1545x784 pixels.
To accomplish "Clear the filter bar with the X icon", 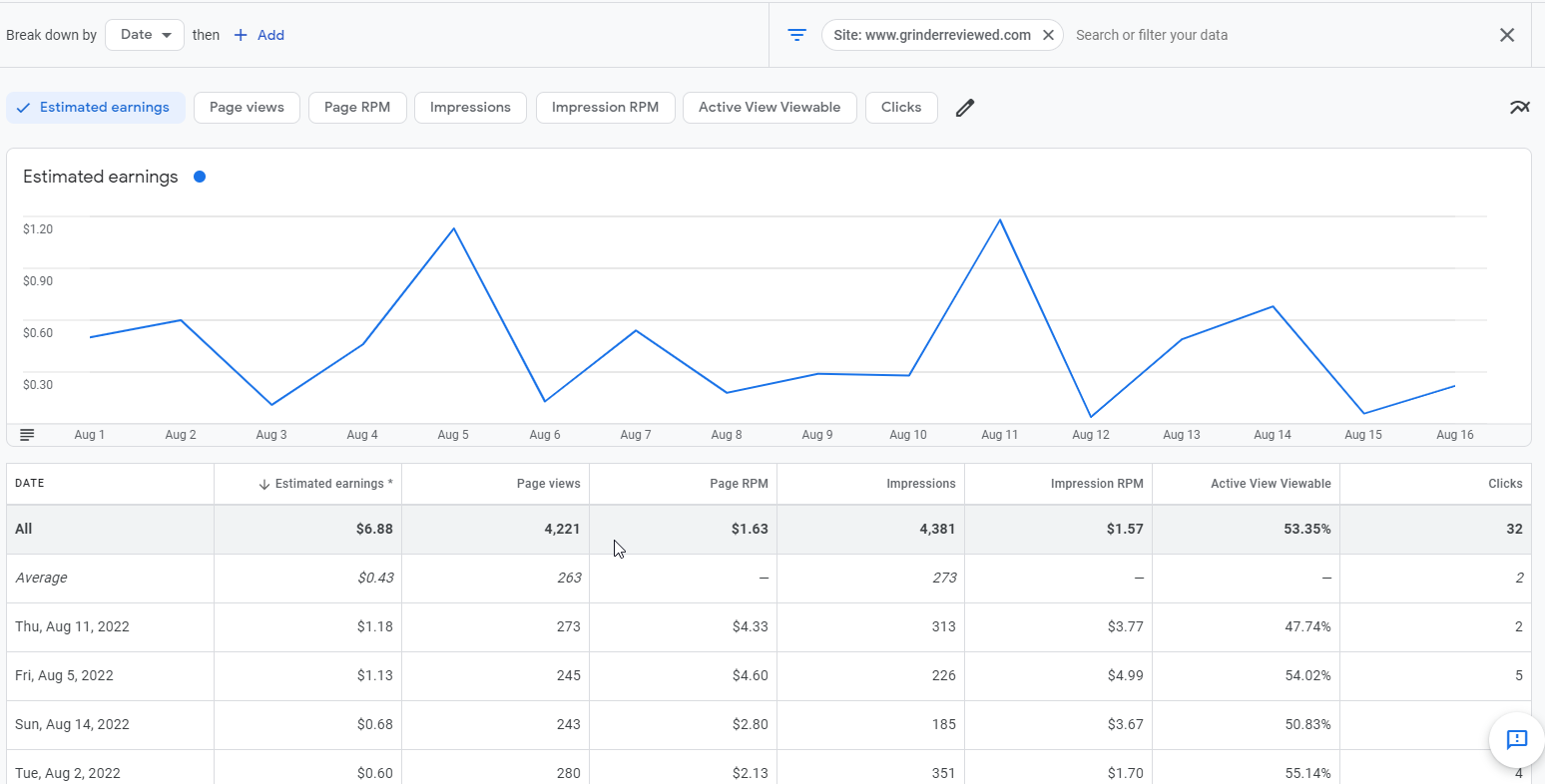I will tap(1507, 35).
